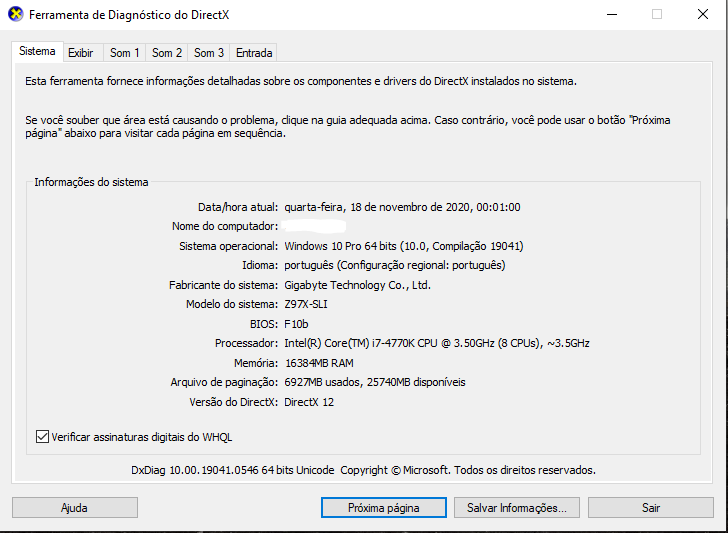This screenshot has height=533, width=728.
Task: Click the Ajuda button
Action: point(75,507)
